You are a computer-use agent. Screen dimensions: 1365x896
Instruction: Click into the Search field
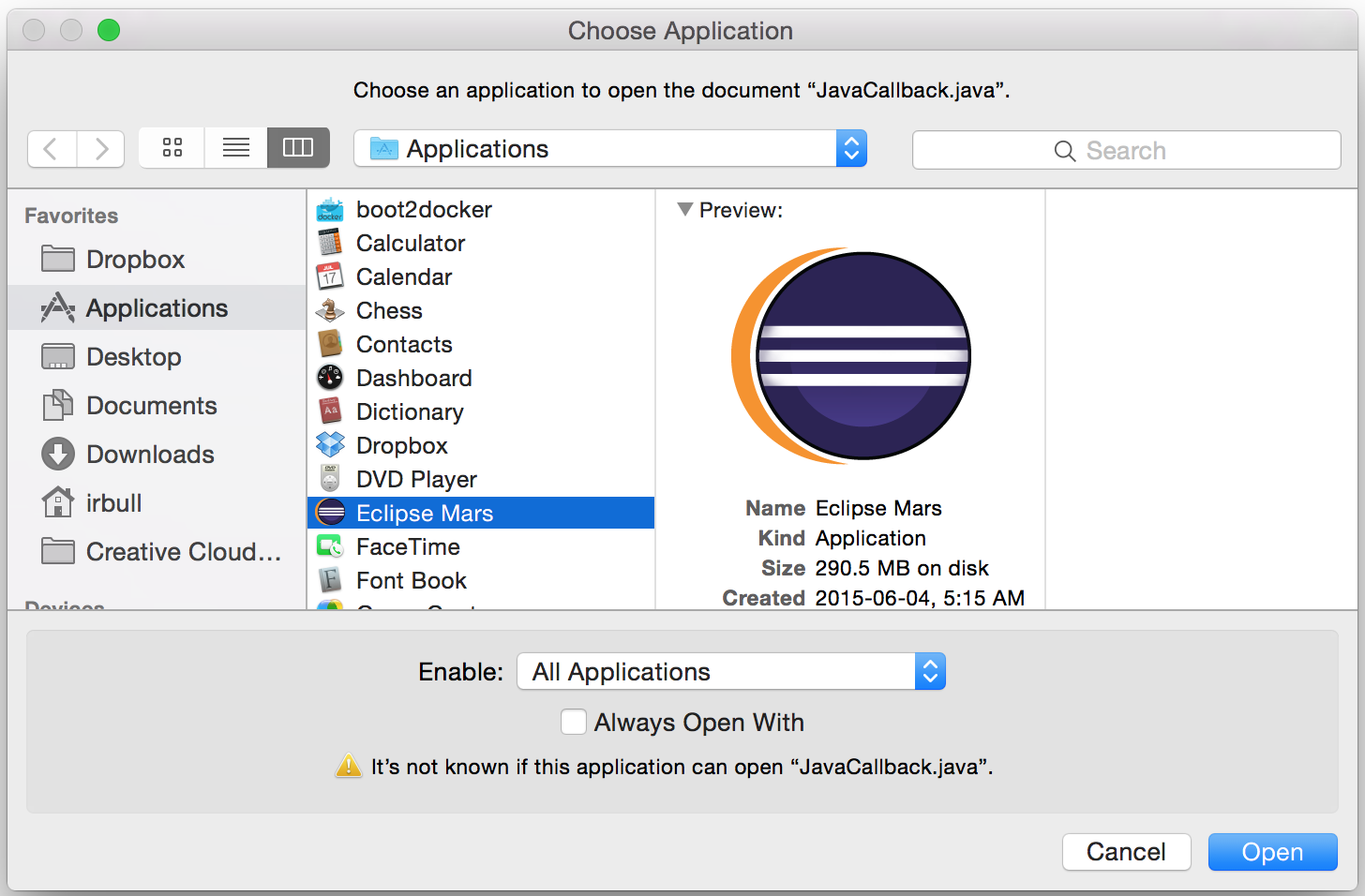[1126, 151]
